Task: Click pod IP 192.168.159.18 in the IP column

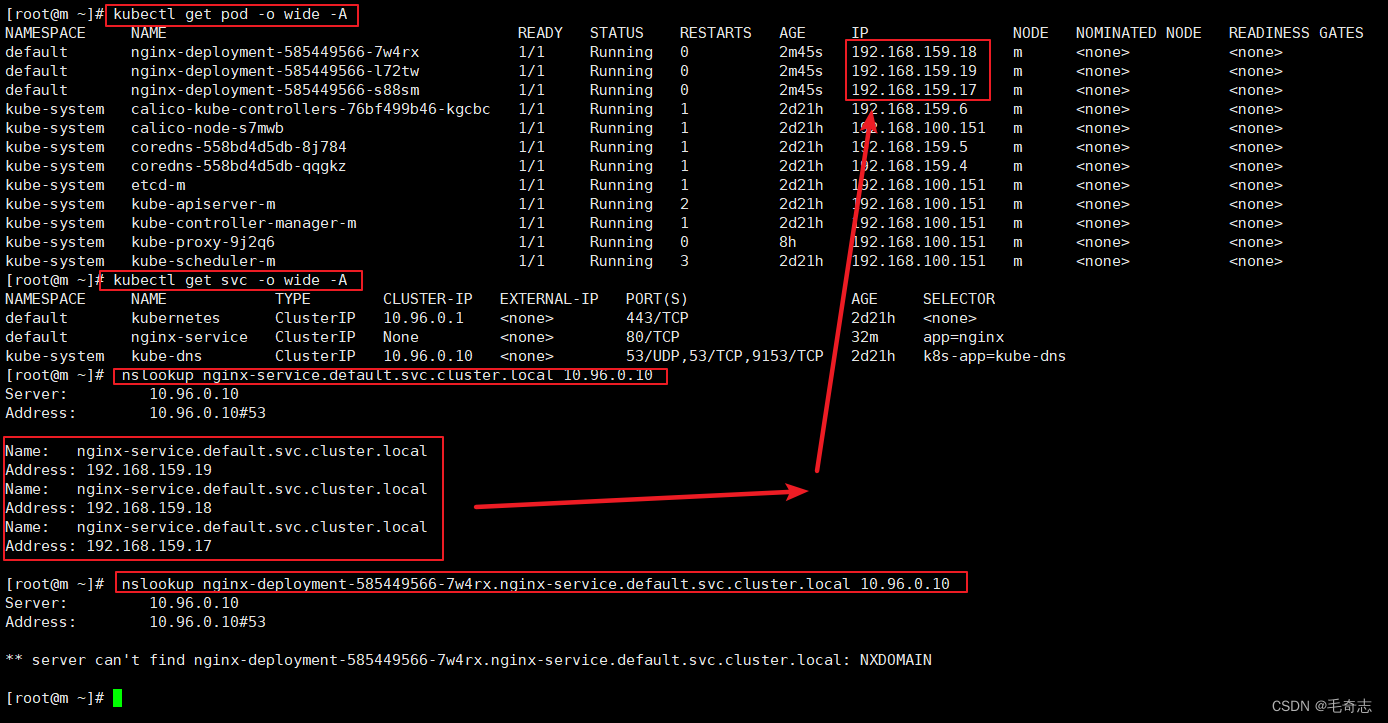Action: click(914, 52)
